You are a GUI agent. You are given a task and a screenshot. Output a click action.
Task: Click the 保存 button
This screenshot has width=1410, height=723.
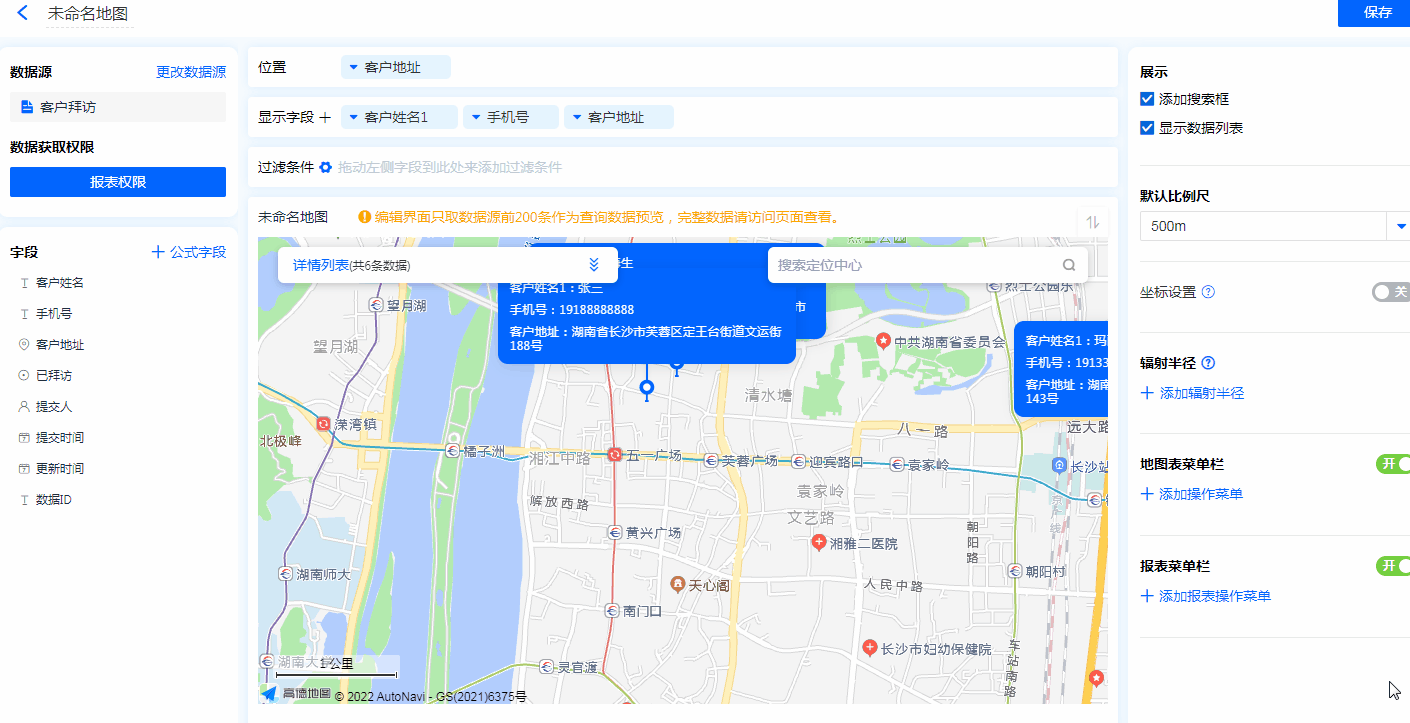coord(1377,13)
